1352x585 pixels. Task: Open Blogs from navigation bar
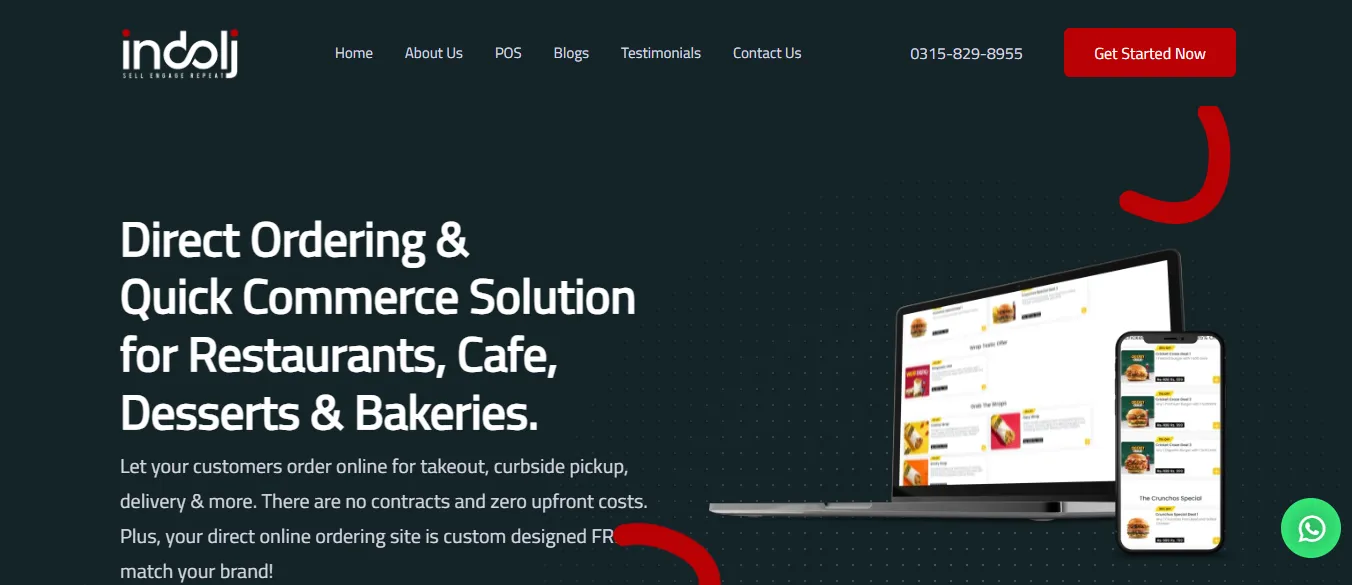click(571, 53)
